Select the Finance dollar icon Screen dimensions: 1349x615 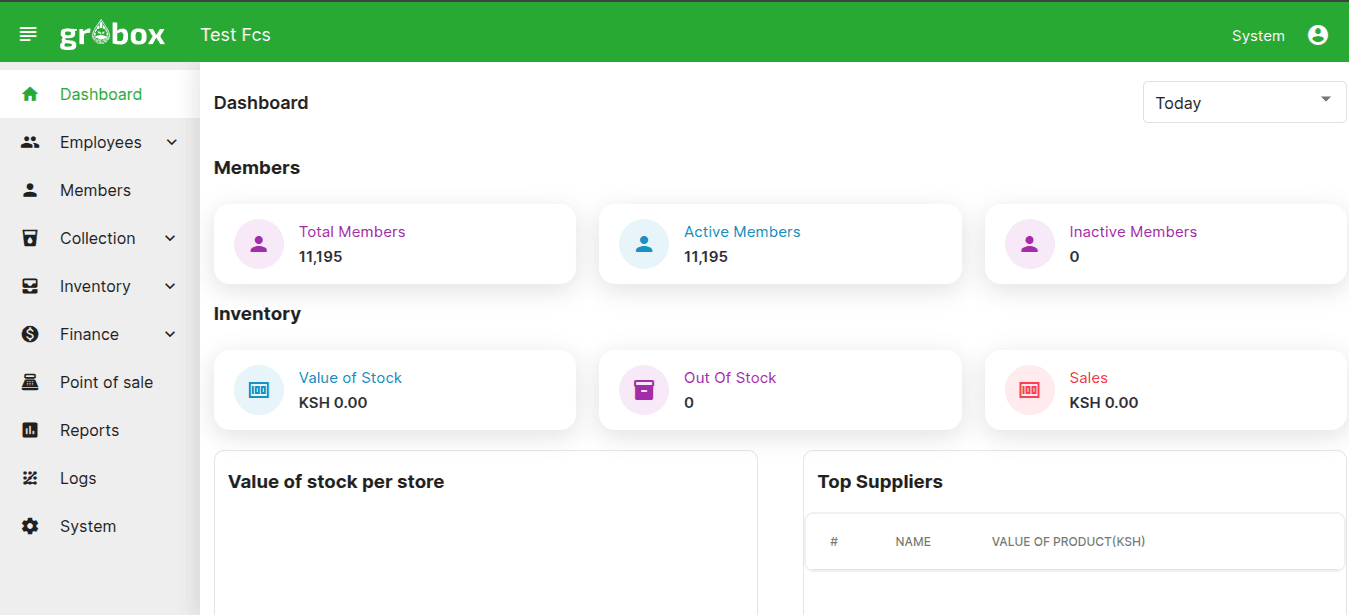pyautogui.click(x=30, y=334)
